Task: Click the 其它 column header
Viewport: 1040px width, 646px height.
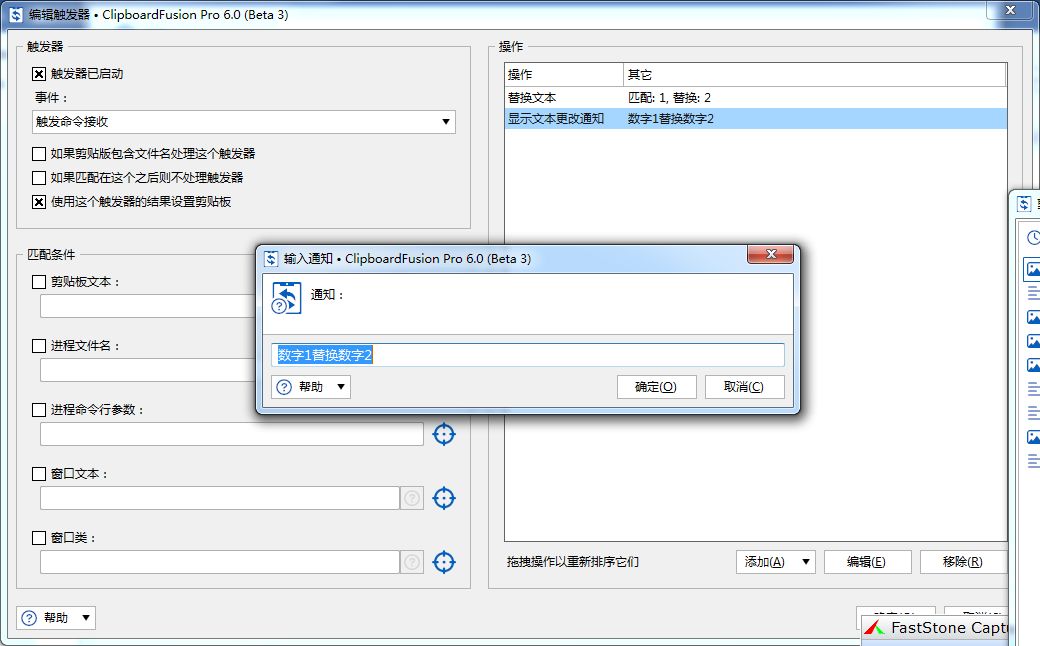Action: (x=814, y=74)
